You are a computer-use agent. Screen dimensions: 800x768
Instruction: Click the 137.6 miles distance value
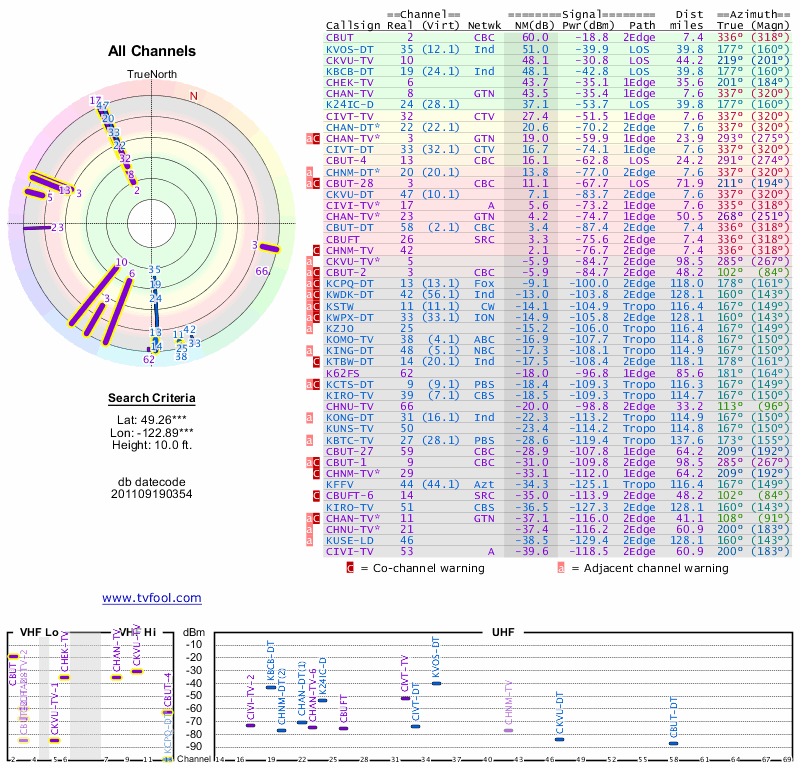pos(686,440)
